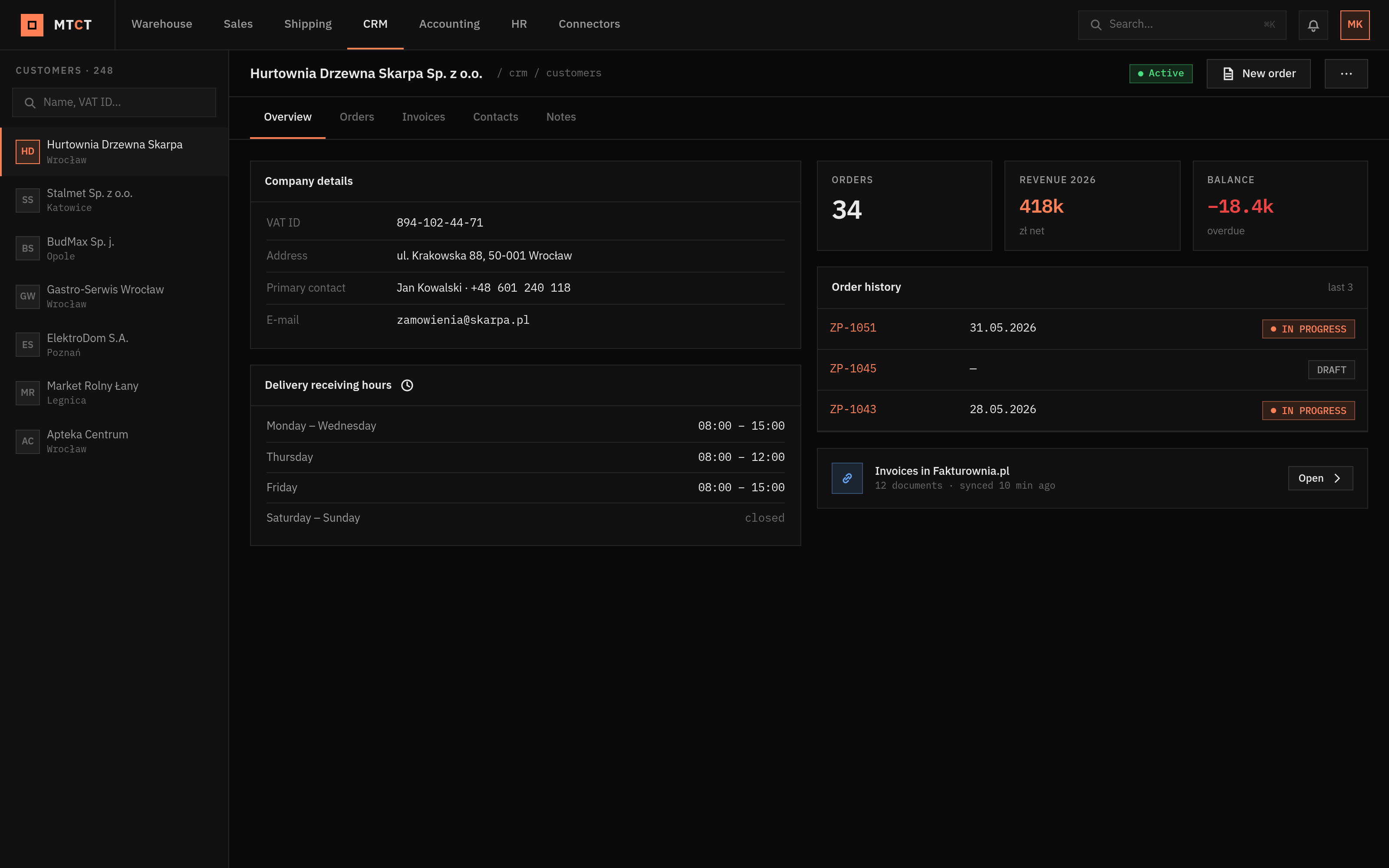Create a New order

[1258, 73]
